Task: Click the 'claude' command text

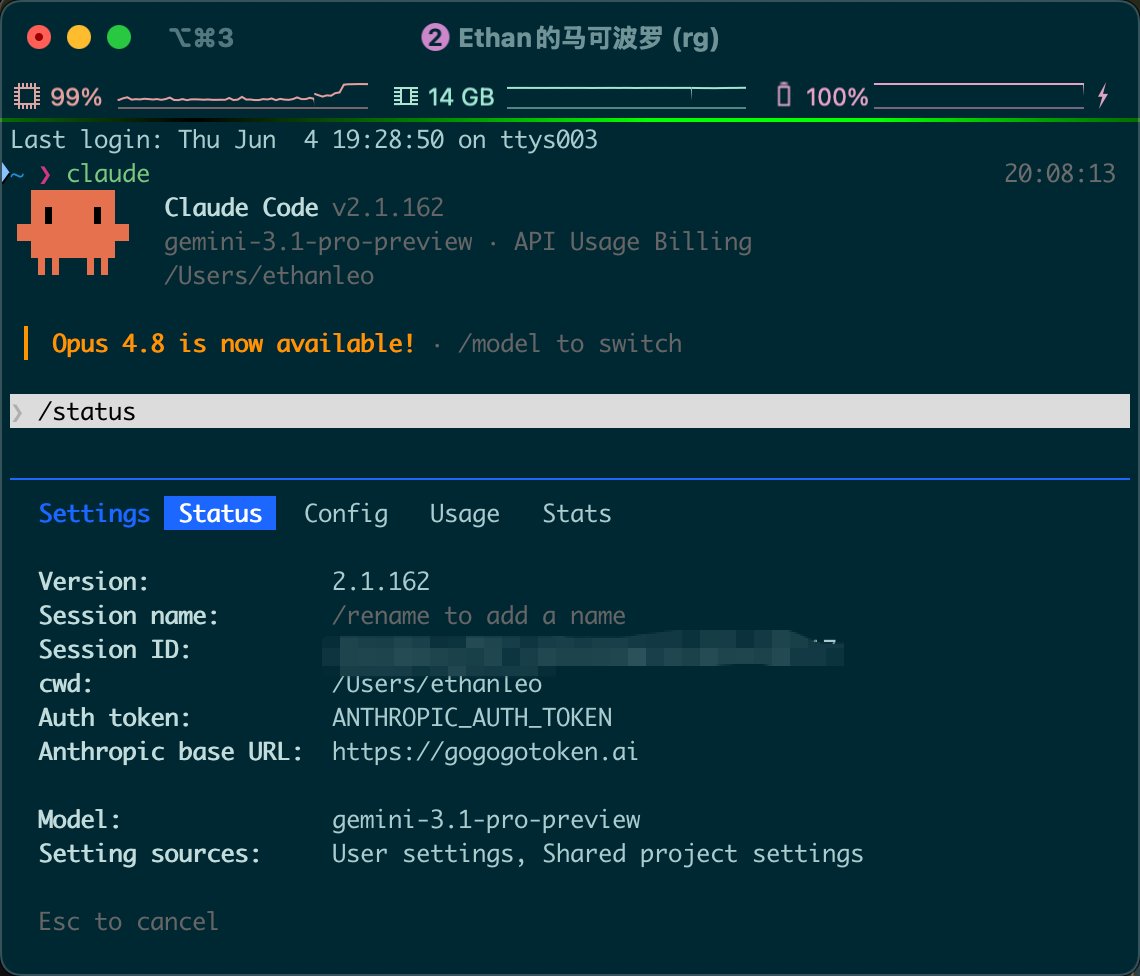Action: 108,174
